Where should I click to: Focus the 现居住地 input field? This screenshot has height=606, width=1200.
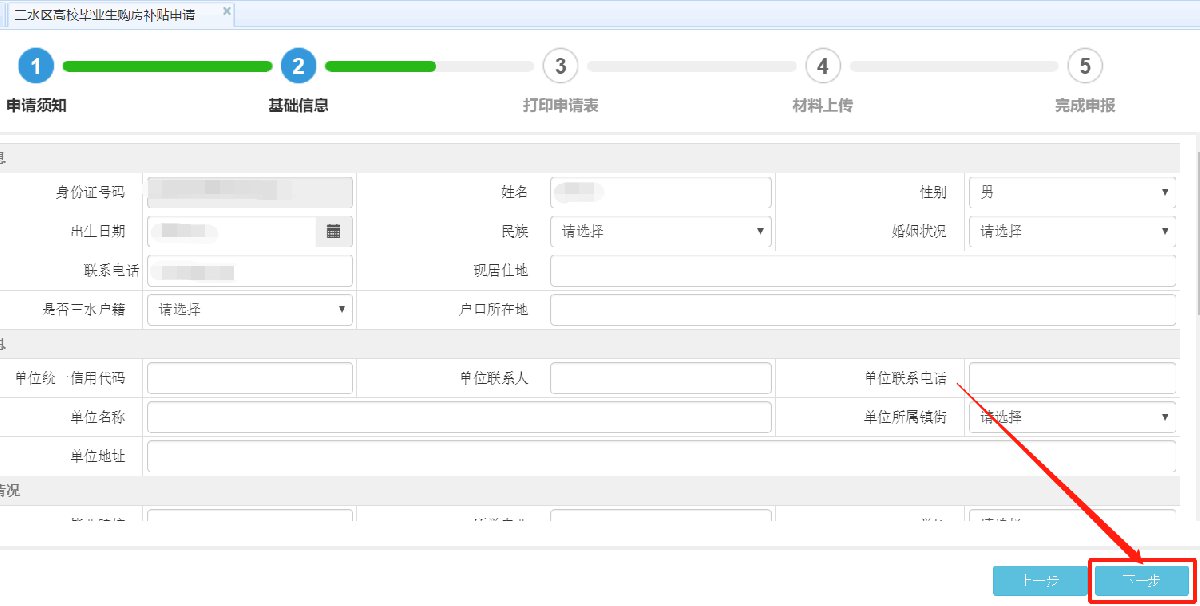pos(862,271)
